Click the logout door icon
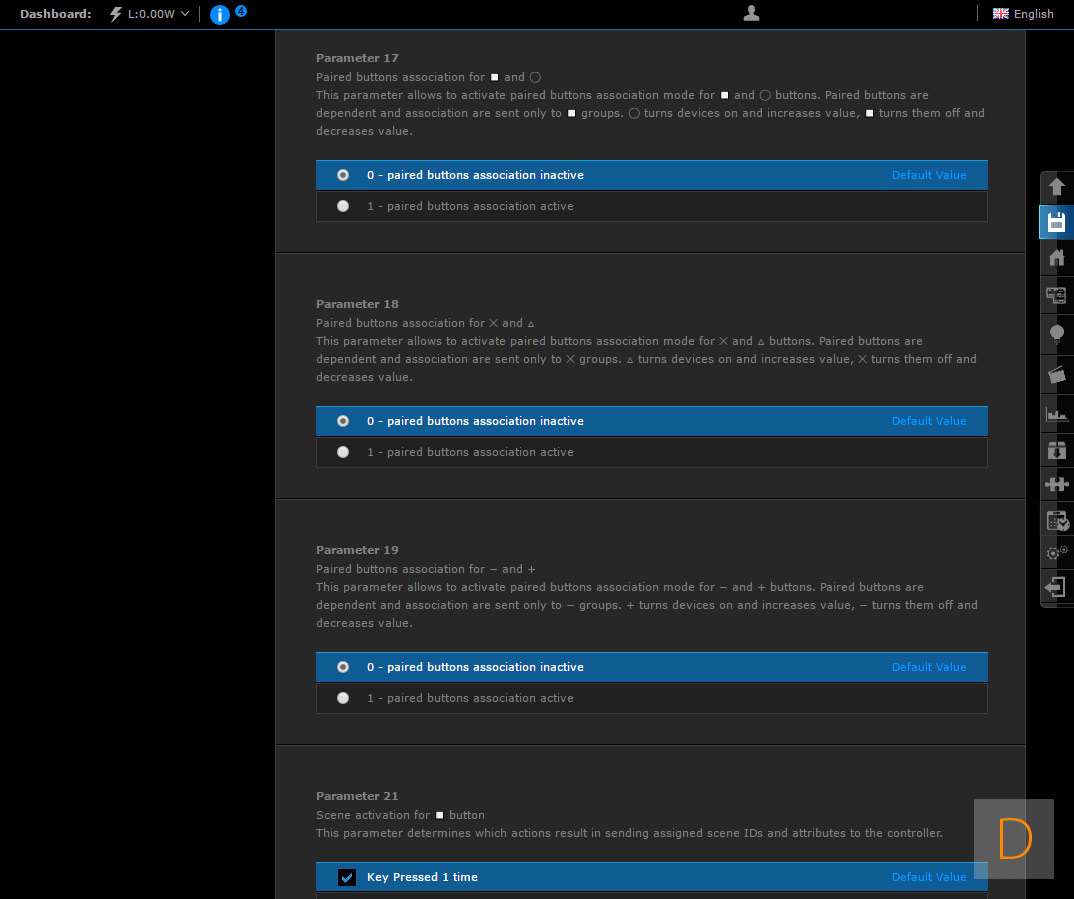This screenshot has width=1074, height=899. click(1056, 587)
